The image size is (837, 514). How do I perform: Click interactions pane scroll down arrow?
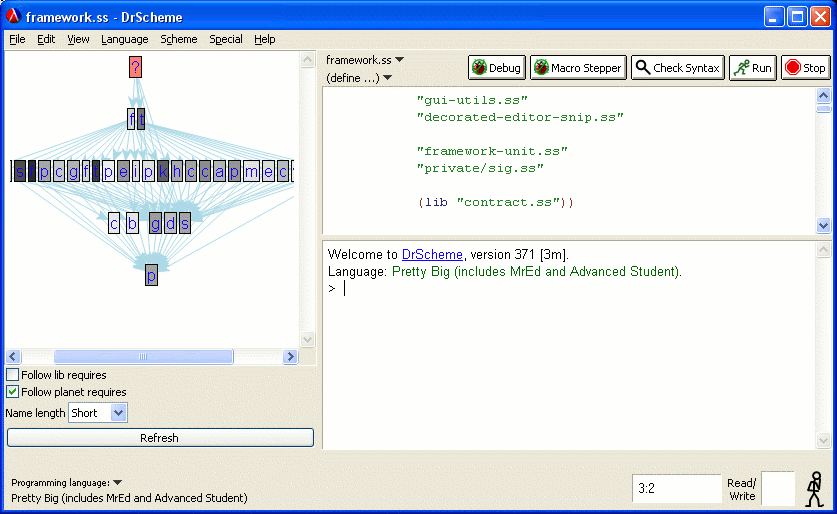823,440
